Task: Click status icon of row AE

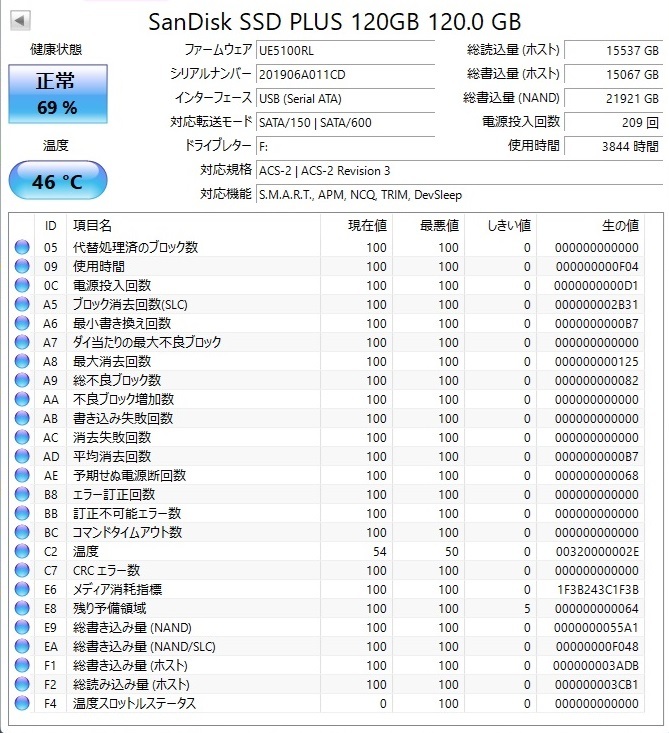Action: (x=22, y=475)
